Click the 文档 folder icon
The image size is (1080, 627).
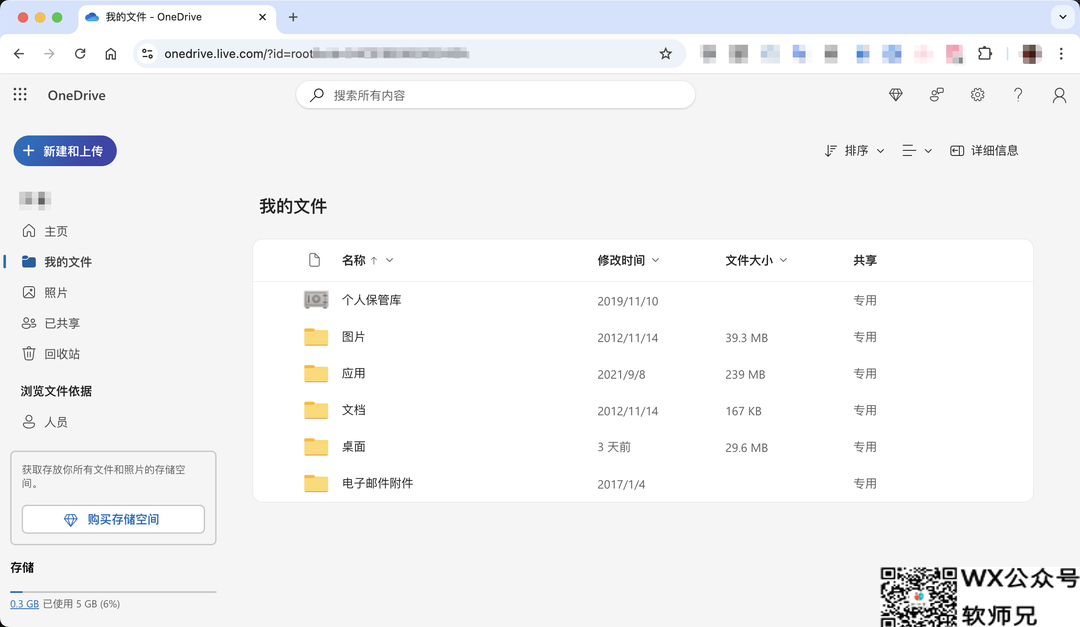[316, 410]
